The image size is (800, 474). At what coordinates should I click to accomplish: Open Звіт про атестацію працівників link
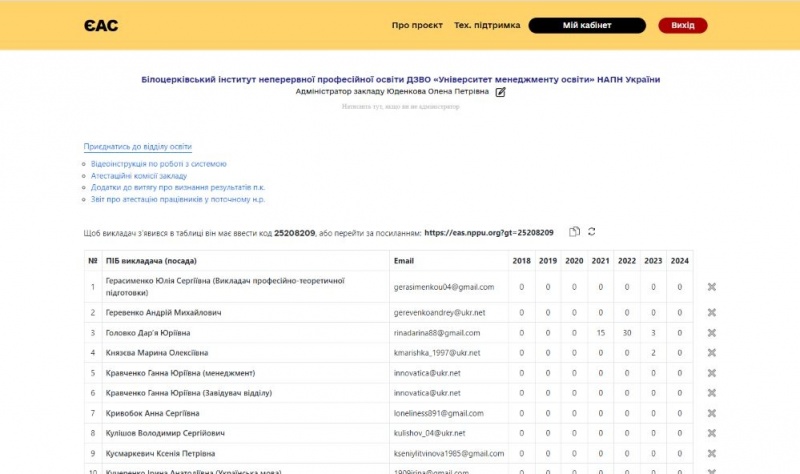point(177,200)
